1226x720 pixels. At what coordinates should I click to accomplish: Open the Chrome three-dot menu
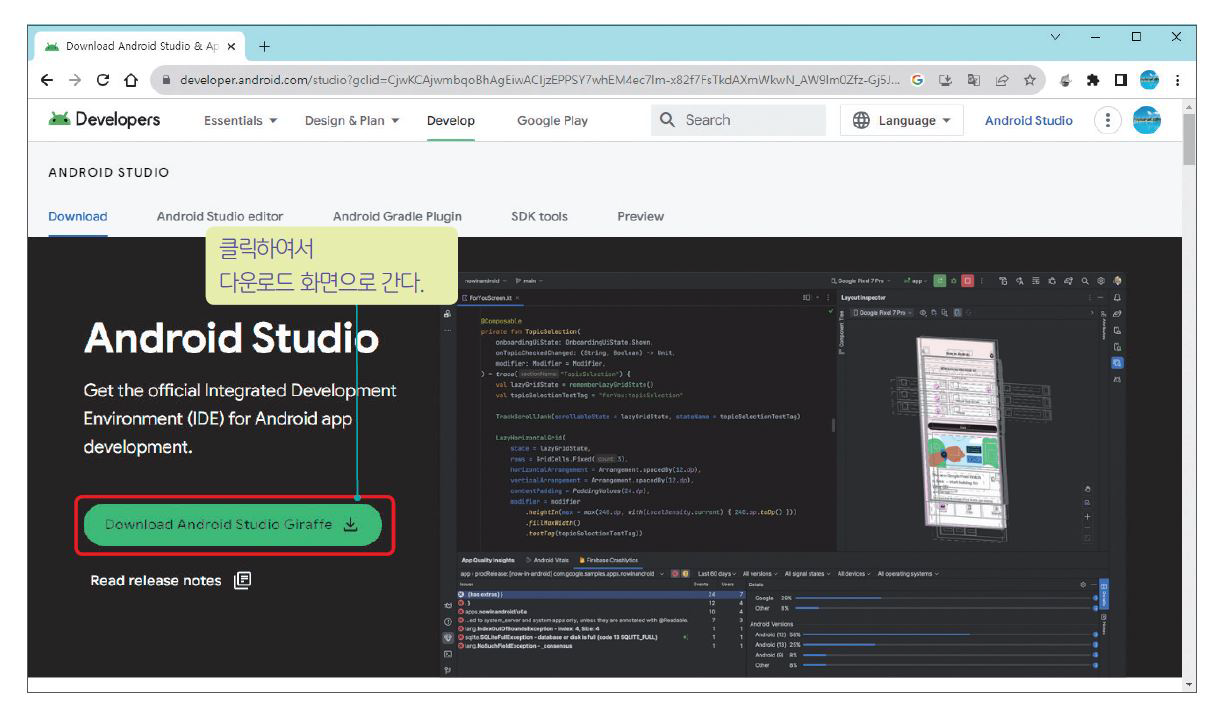(1177, 81)
